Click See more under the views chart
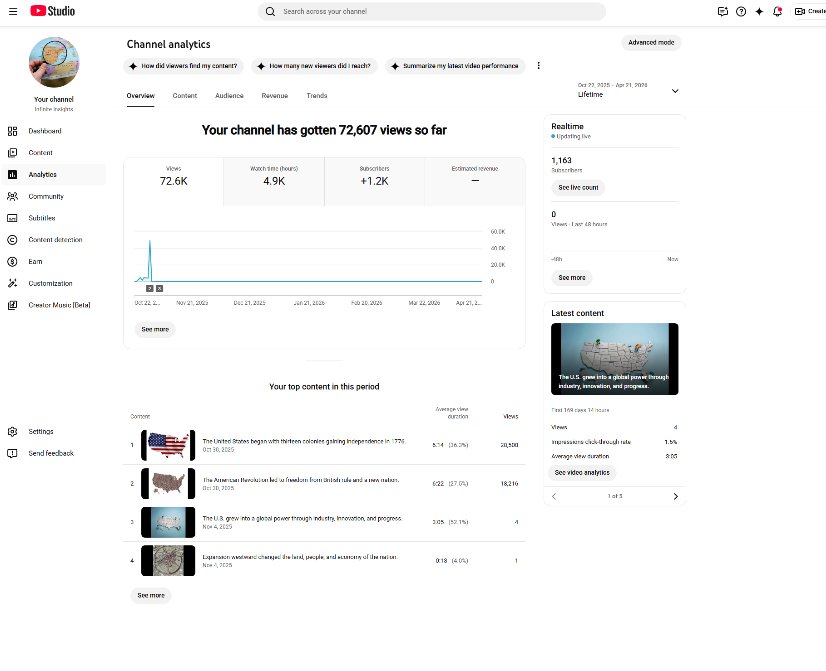 (x=155, y=329)
